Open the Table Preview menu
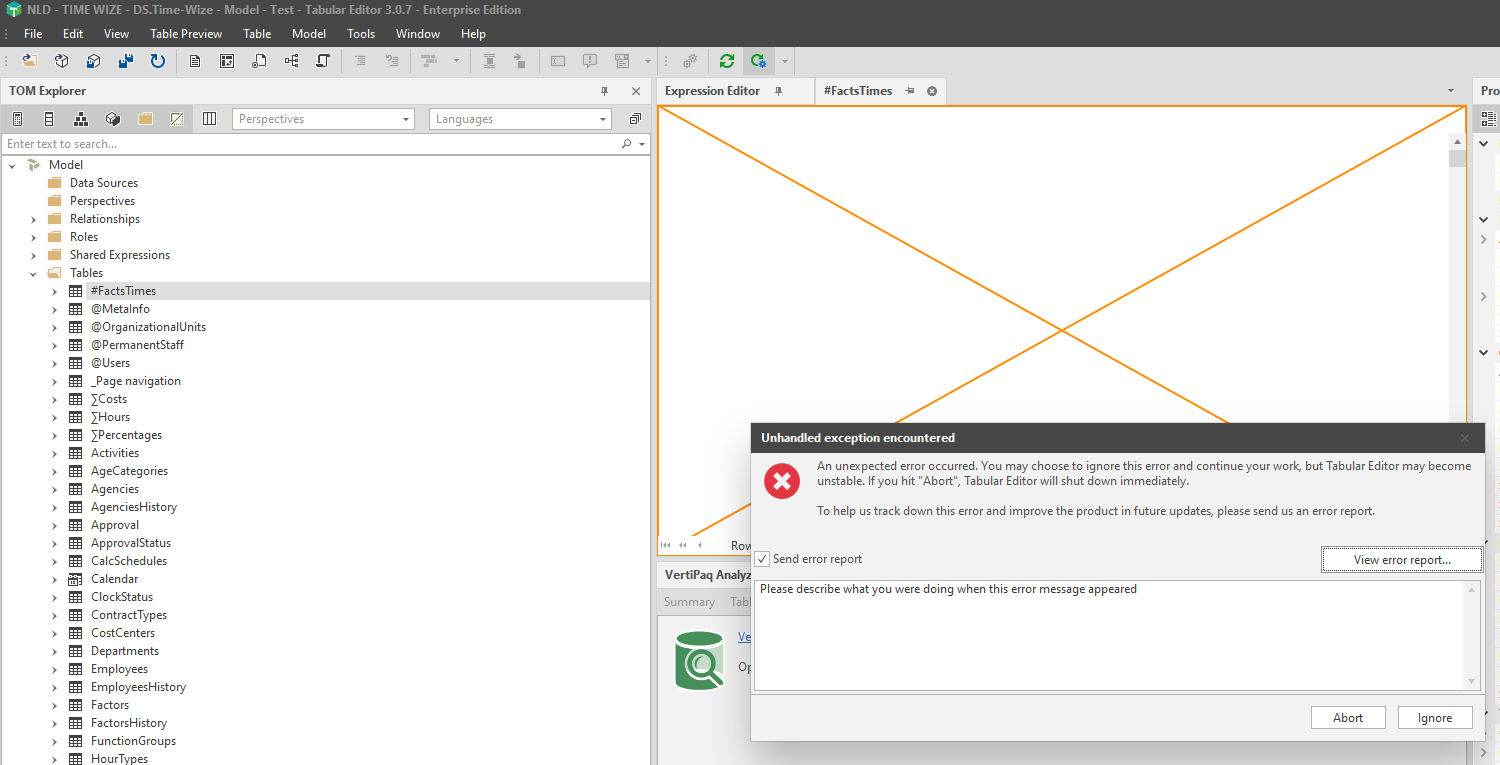The width and height of the screenshot is (1500, 765). tap(186, 33)
